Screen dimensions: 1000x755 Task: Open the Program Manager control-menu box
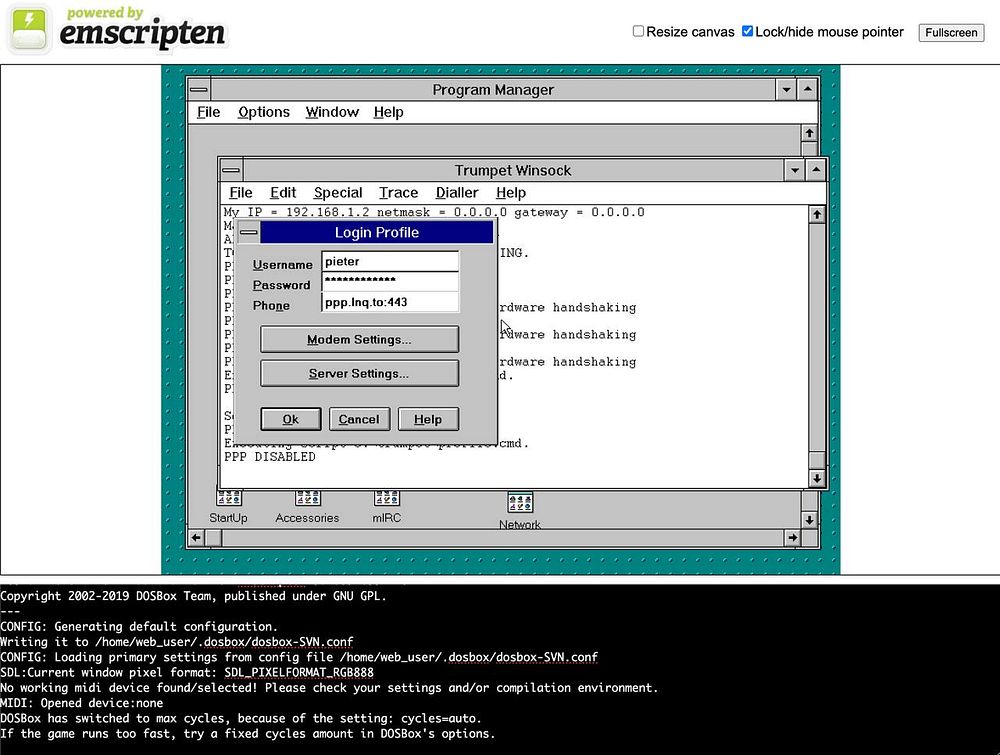[x=199, y=89]
